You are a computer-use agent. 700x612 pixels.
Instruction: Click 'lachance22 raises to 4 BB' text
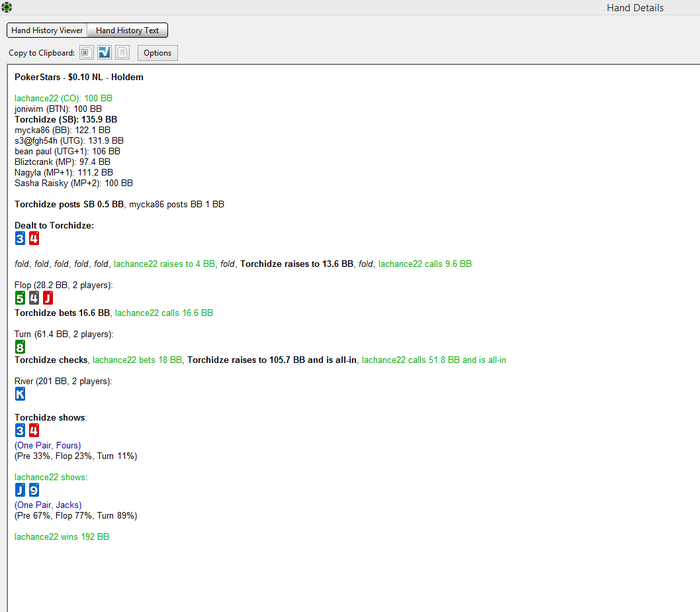point(164,264)
